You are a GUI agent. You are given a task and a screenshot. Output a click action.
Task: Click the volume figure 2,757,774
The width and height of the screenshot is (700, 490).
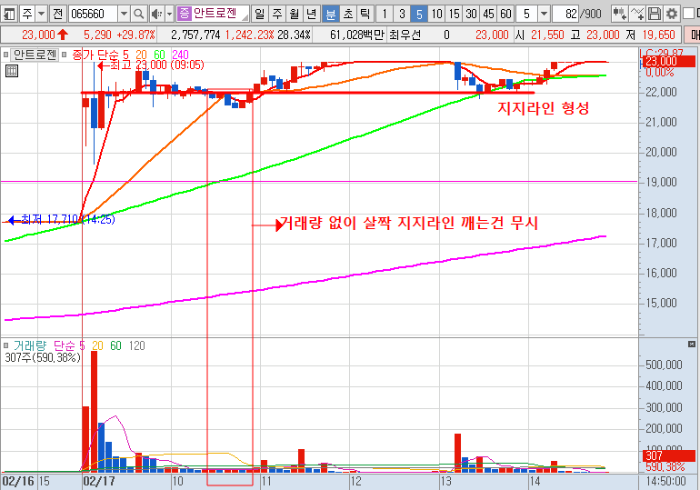196,35
